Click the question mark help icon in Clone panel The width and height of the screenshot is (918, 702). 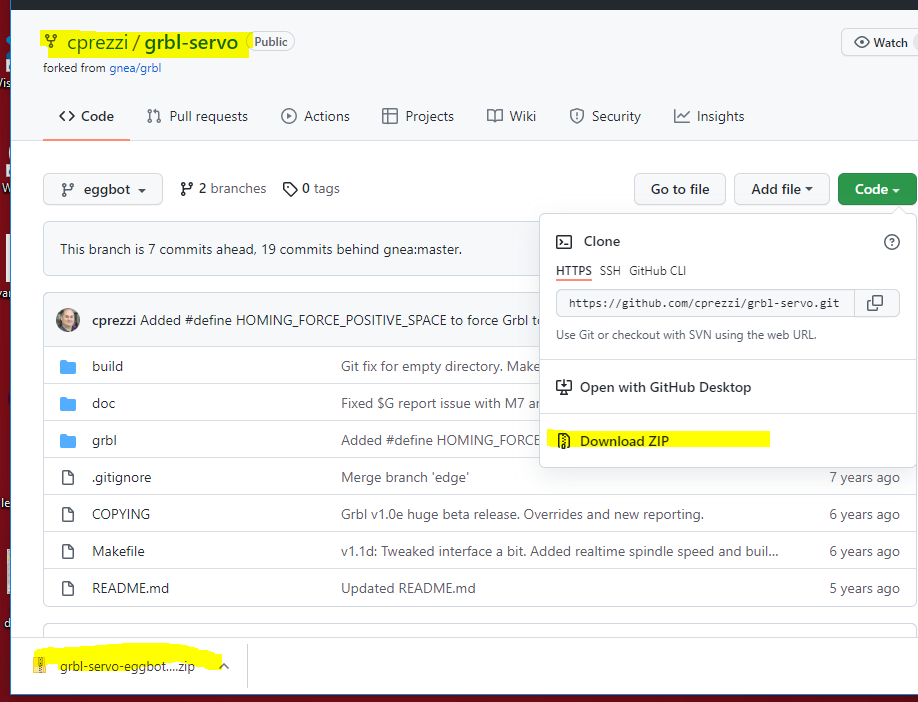pos(892,241)
